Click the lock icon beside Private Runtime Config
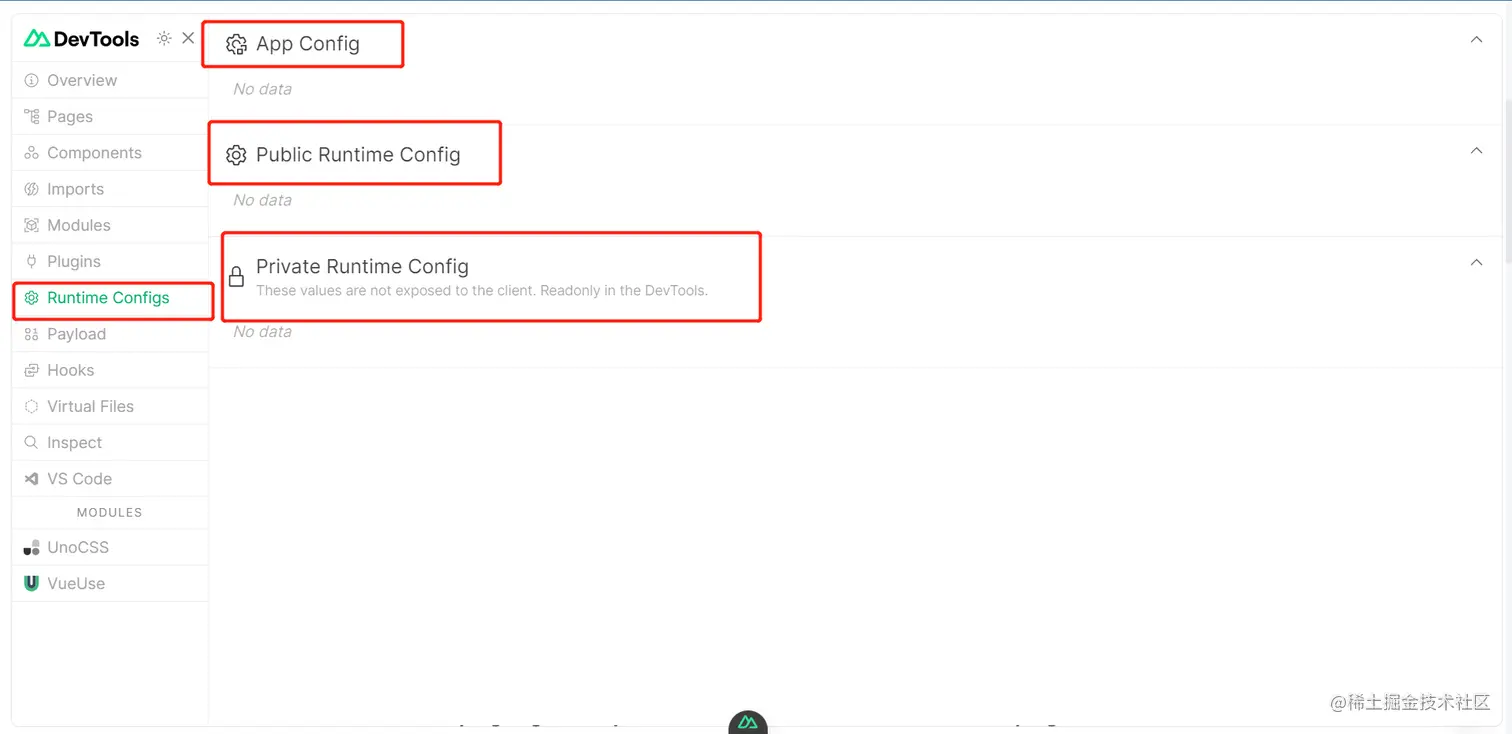 (x=236, y=276)
